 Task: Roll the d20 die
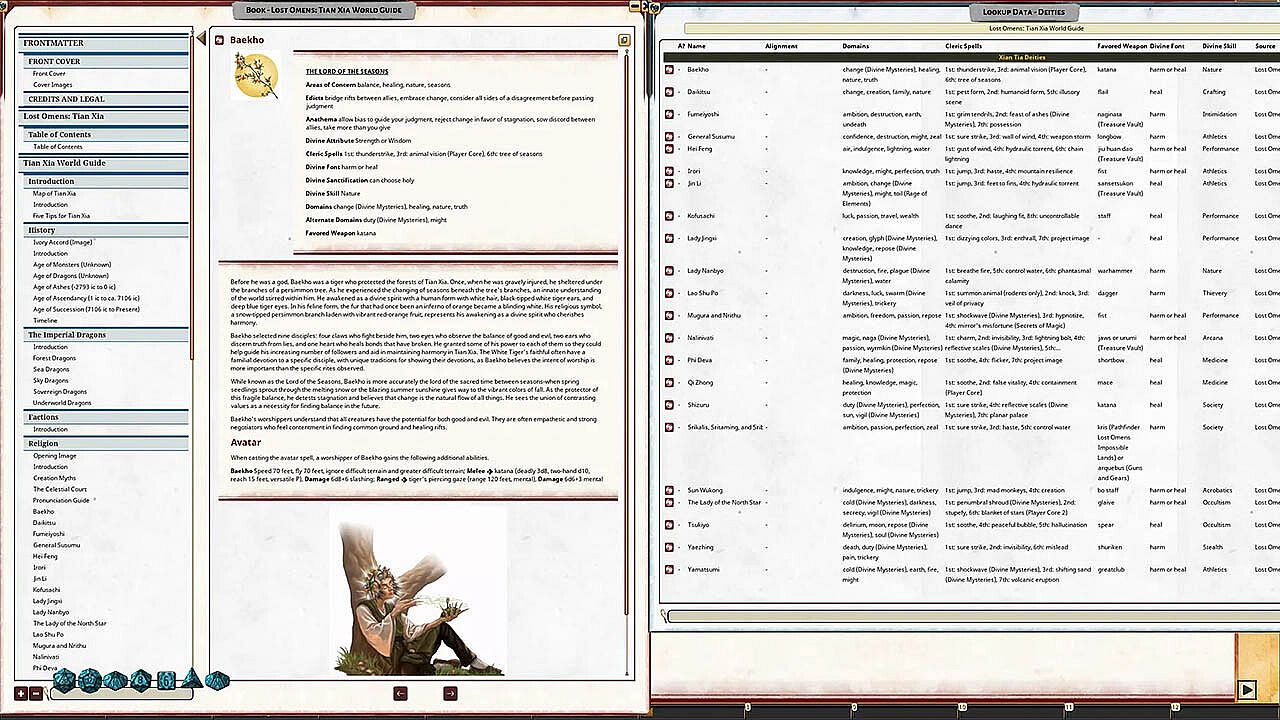tap(65, 681)
